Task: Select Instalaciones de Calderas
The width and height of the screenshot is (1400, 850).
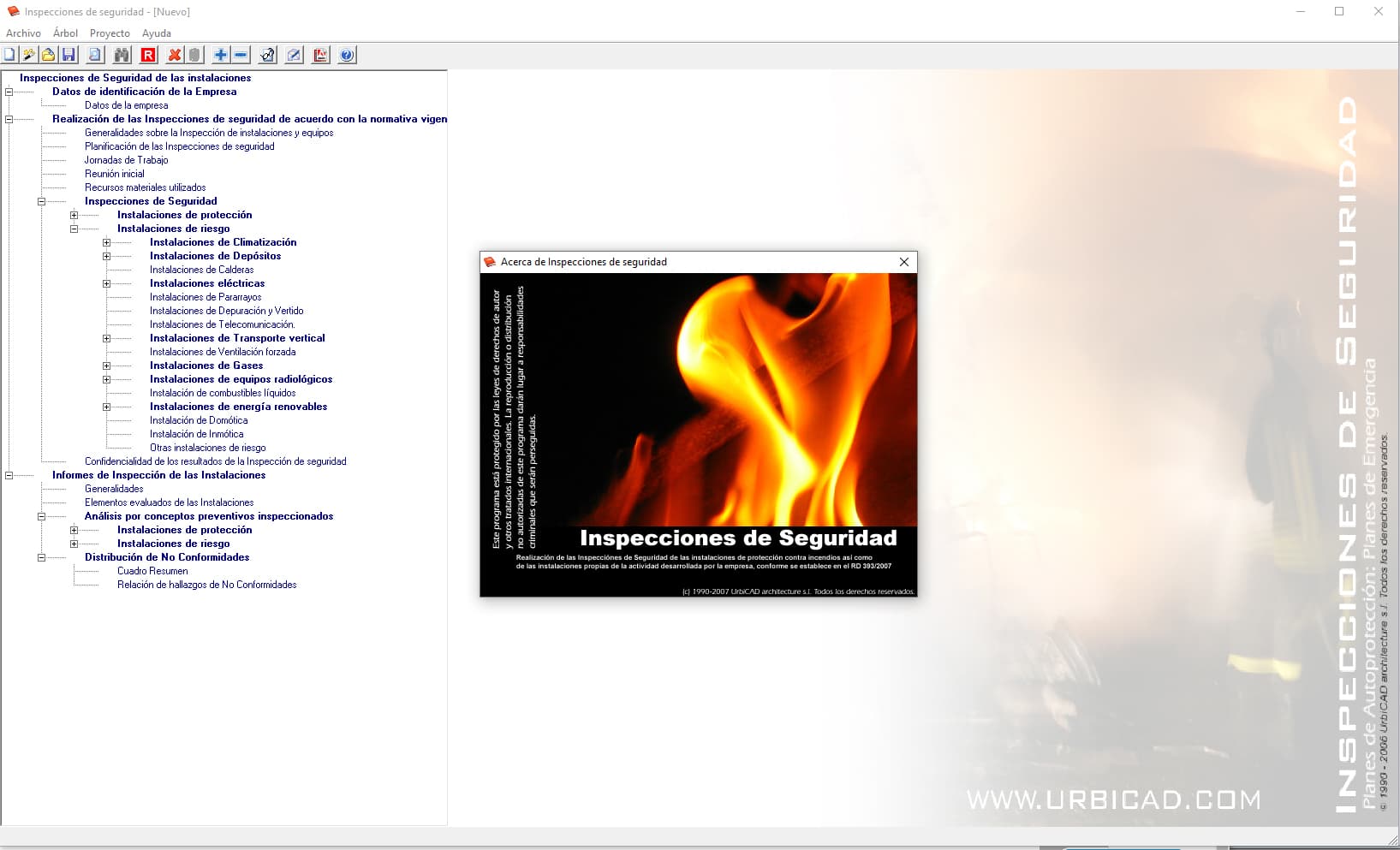Action: [201, 270]
